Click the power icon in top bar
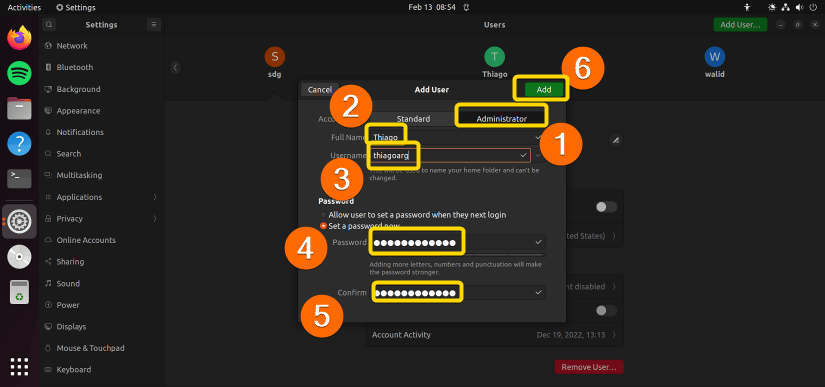Screen dimensions: 825x387 [x=813, y=7]
